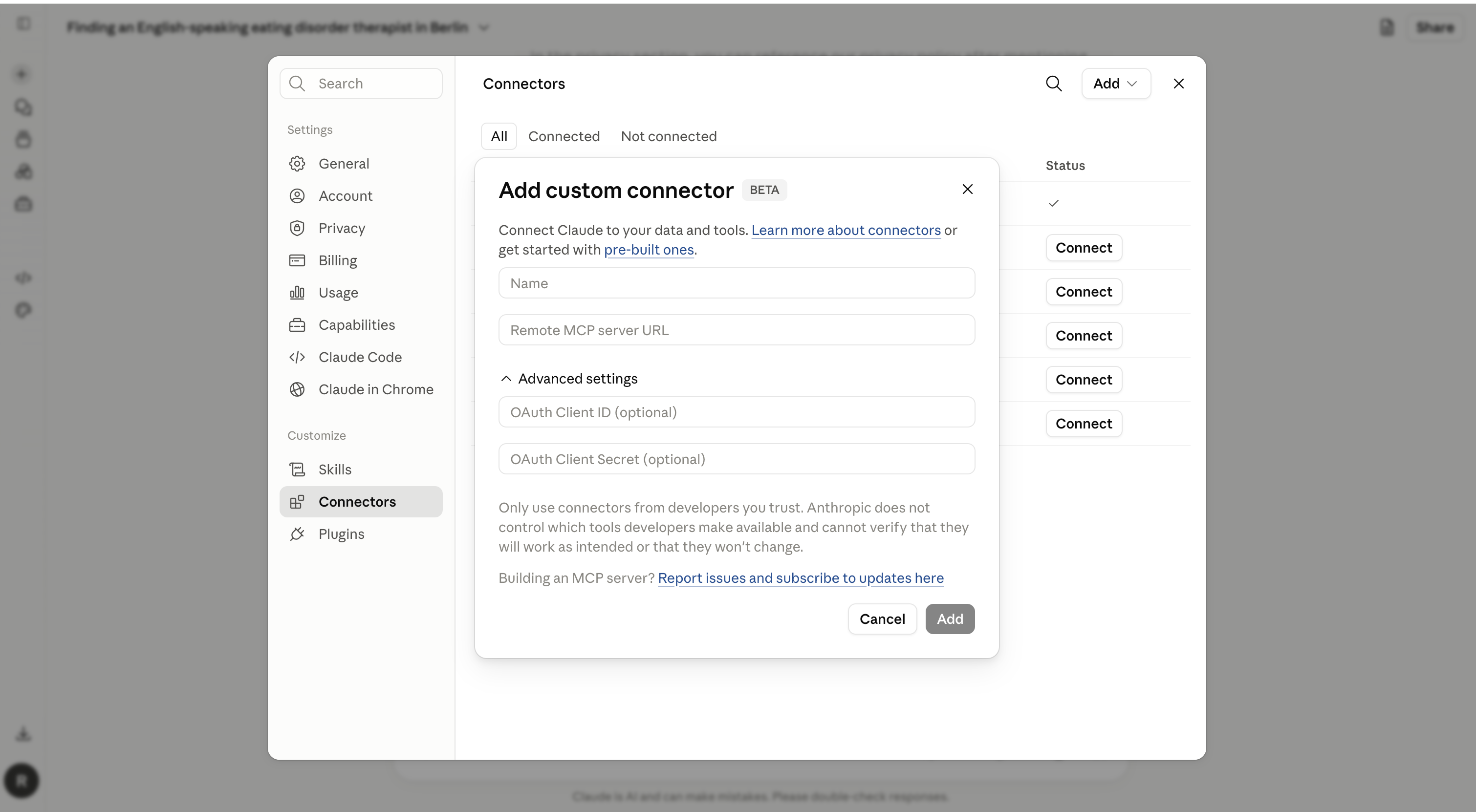This screenshot has height=812, width=1476.
Task: Open Plugins plug icon
Action: (x=297, y=534)
